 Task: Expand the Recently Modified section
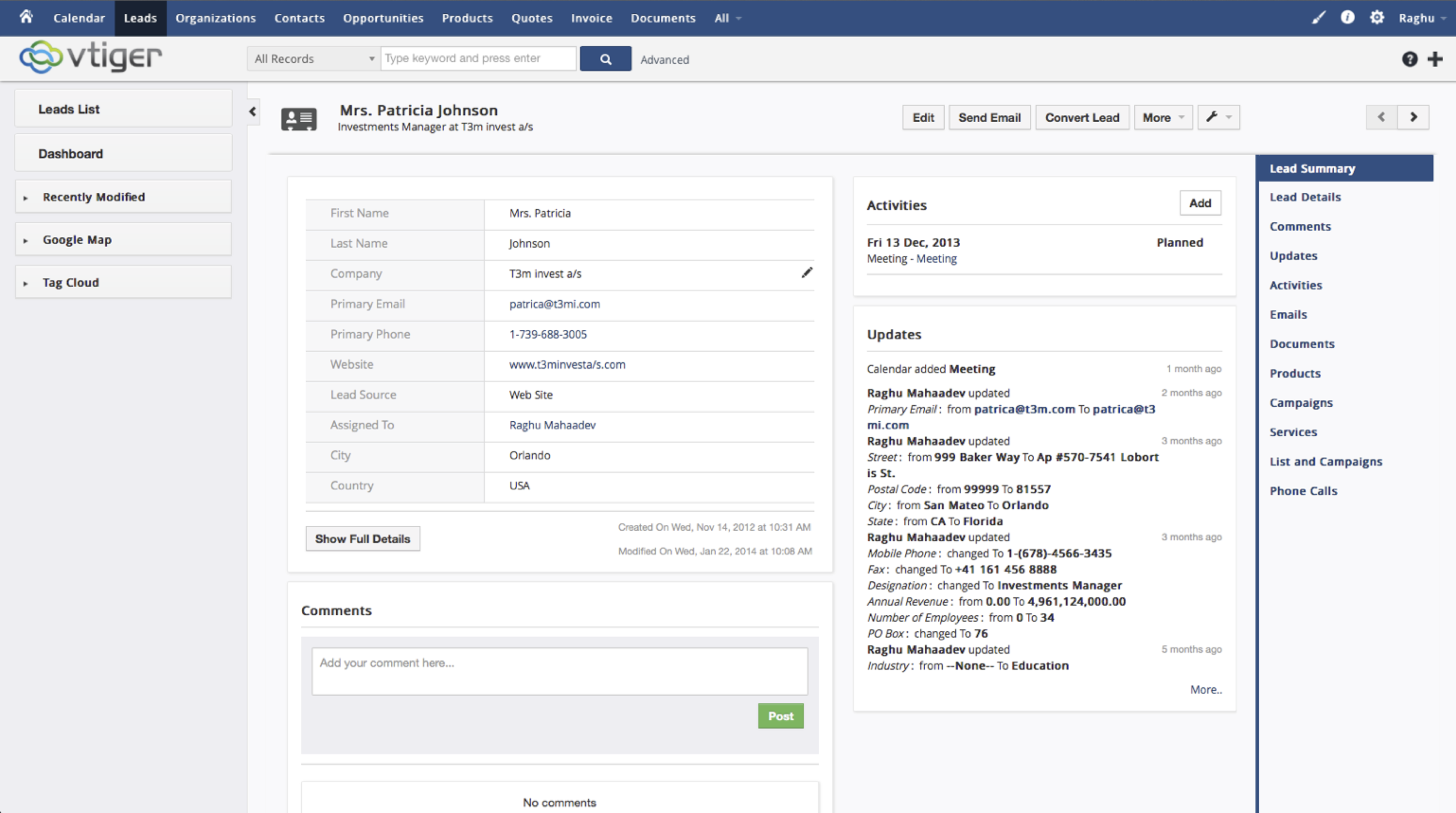pyautogui.click(x=94, y=197)
